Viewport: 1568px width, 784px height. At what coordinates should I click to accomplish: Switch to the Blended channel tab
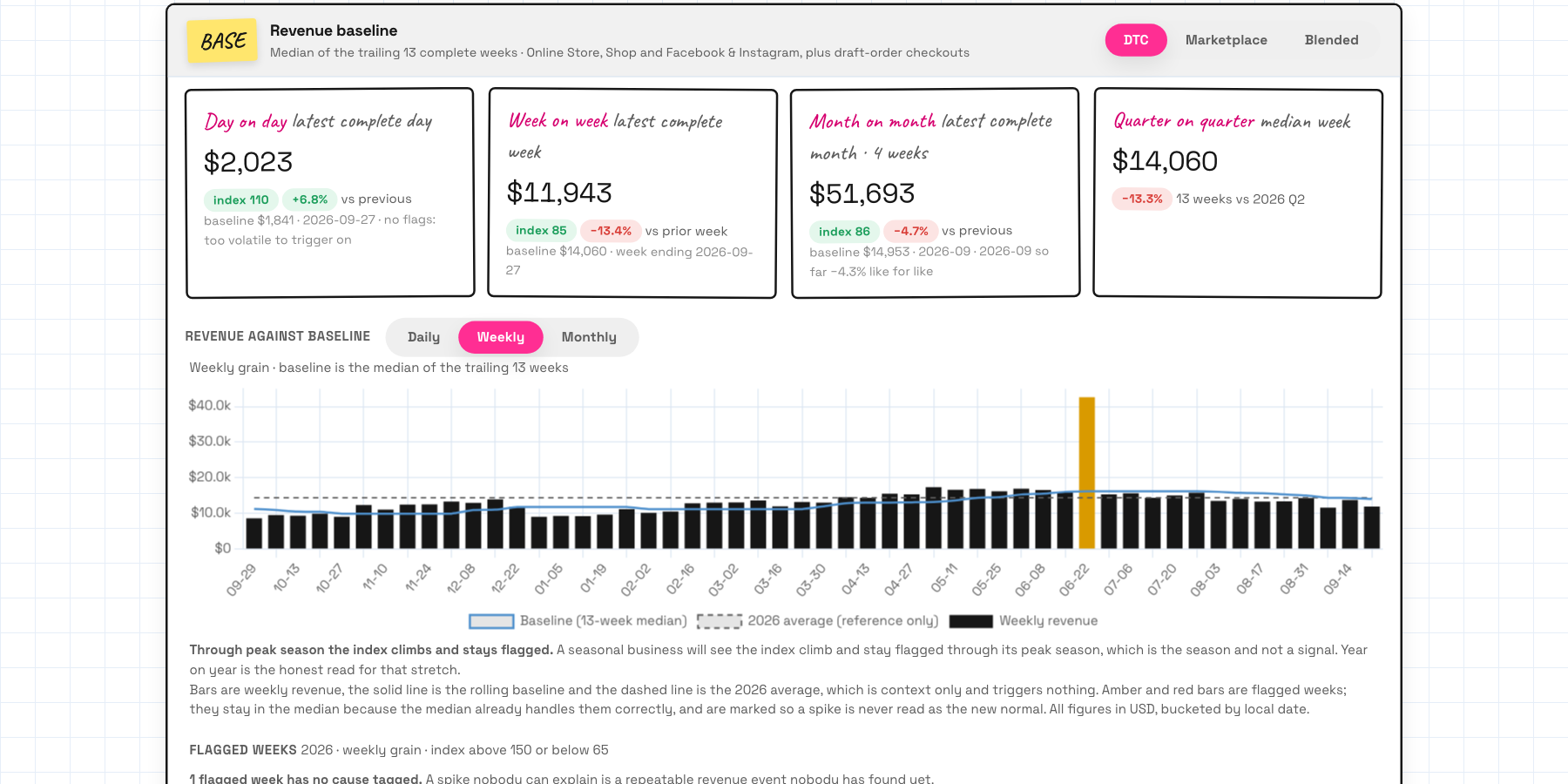[1331, 40]
